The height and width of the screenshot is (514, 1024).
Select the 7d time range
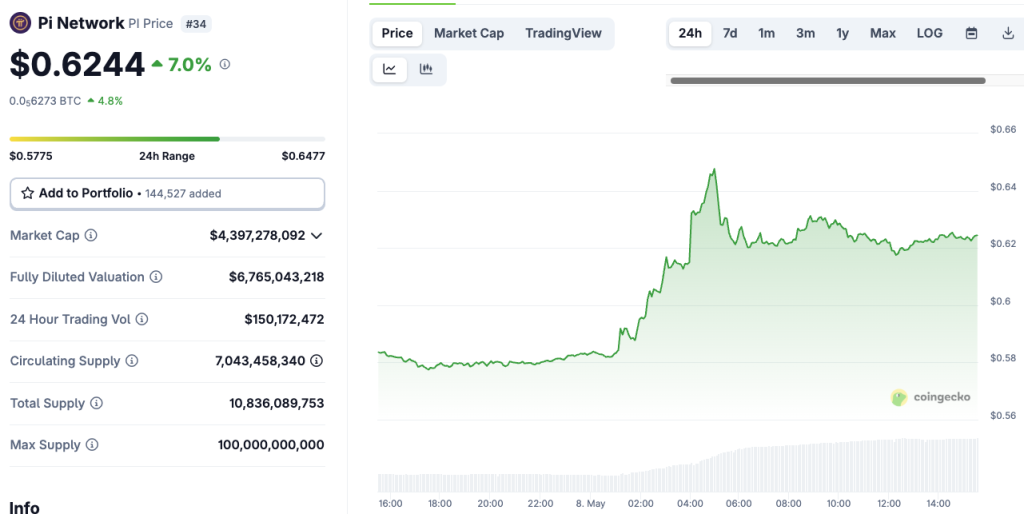pos(729,33)
